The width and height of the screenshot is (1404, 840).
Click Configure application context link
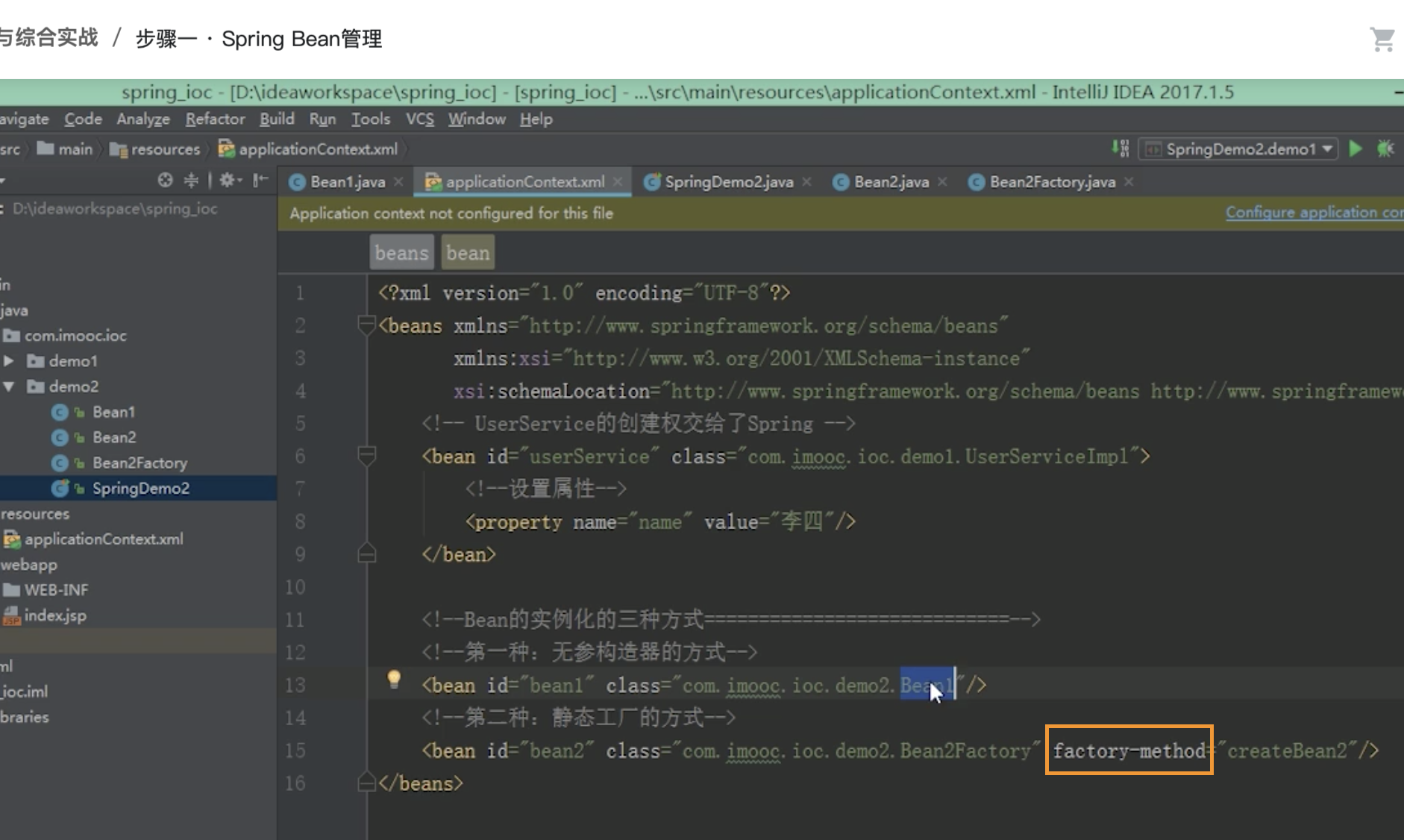point(1314,213)
